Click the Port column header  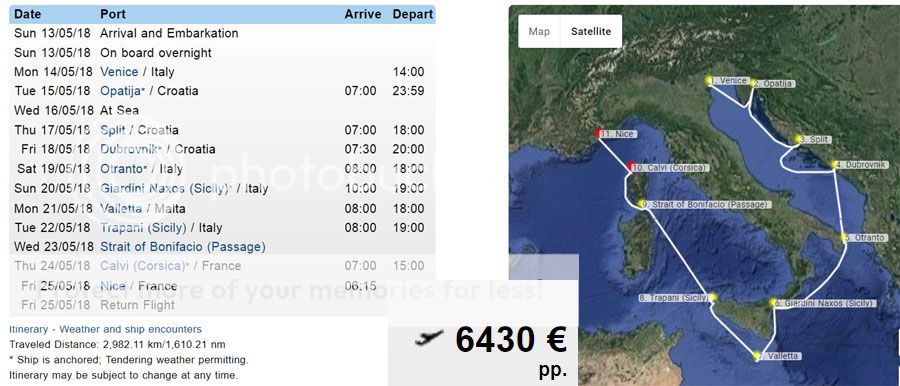click(x=113, y=14)
